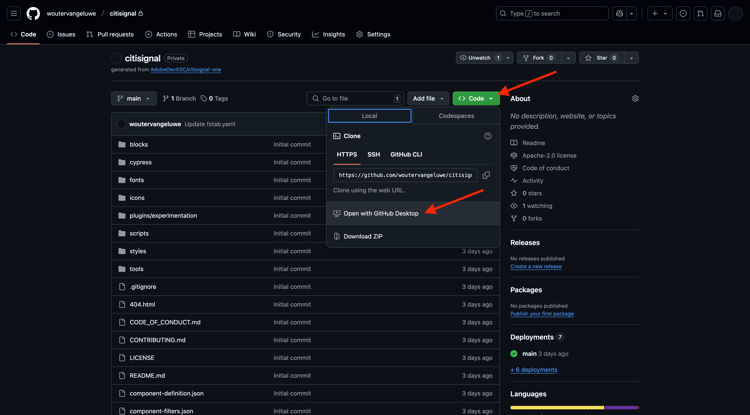Open the notifications inbox icon

click(717, 13)
